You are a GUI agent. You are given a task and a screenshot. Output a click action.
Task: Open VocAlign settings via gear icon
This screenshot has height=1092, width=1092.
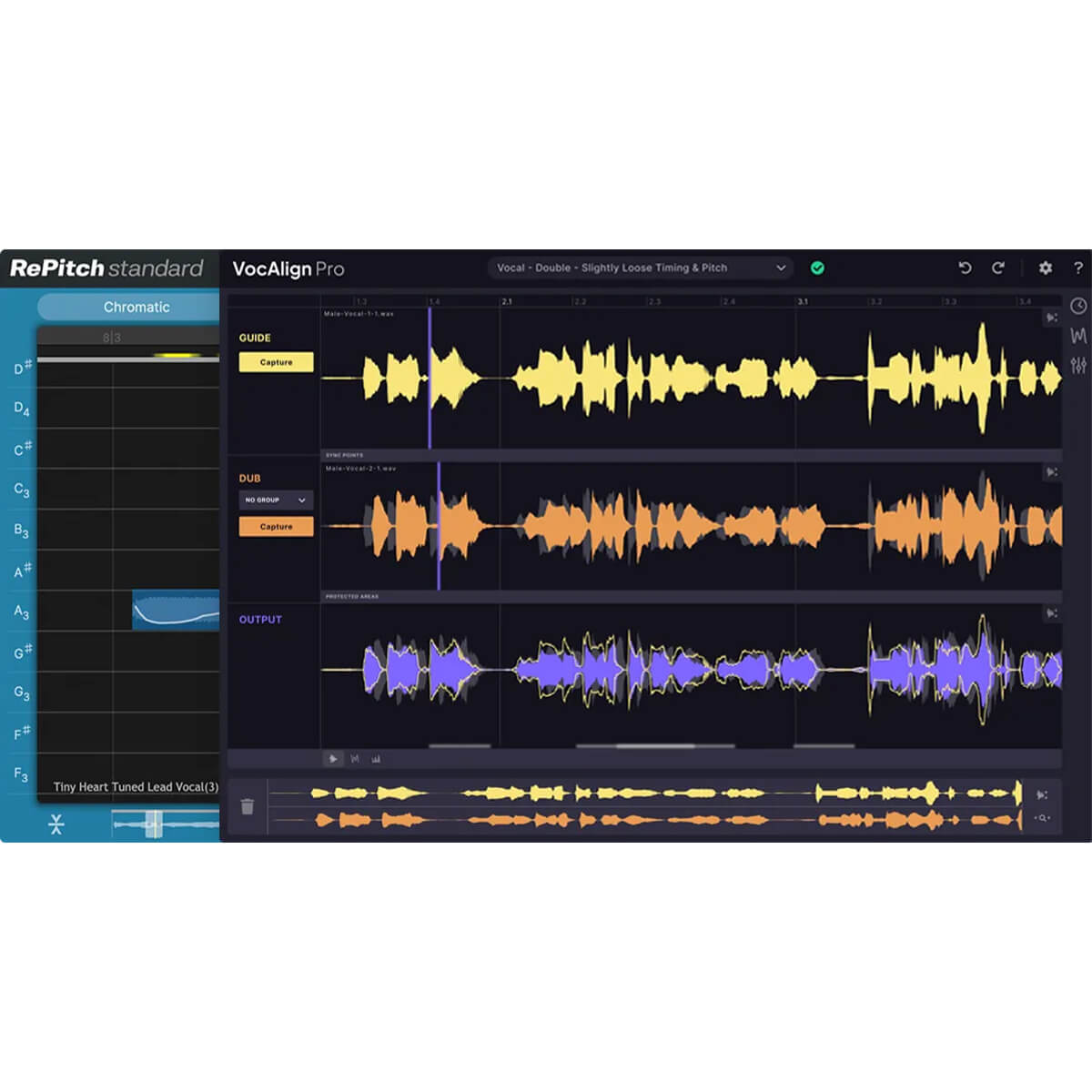click(x=1046, y=268)
